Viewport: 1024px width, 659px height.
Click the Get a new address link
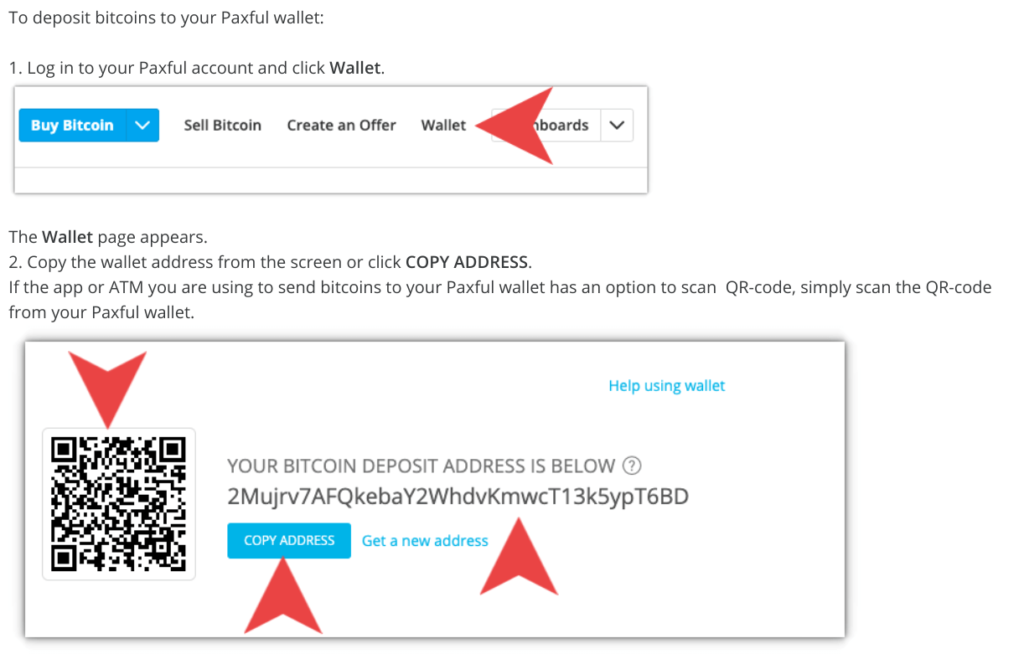pyautogui.click(x=425, y=541)
